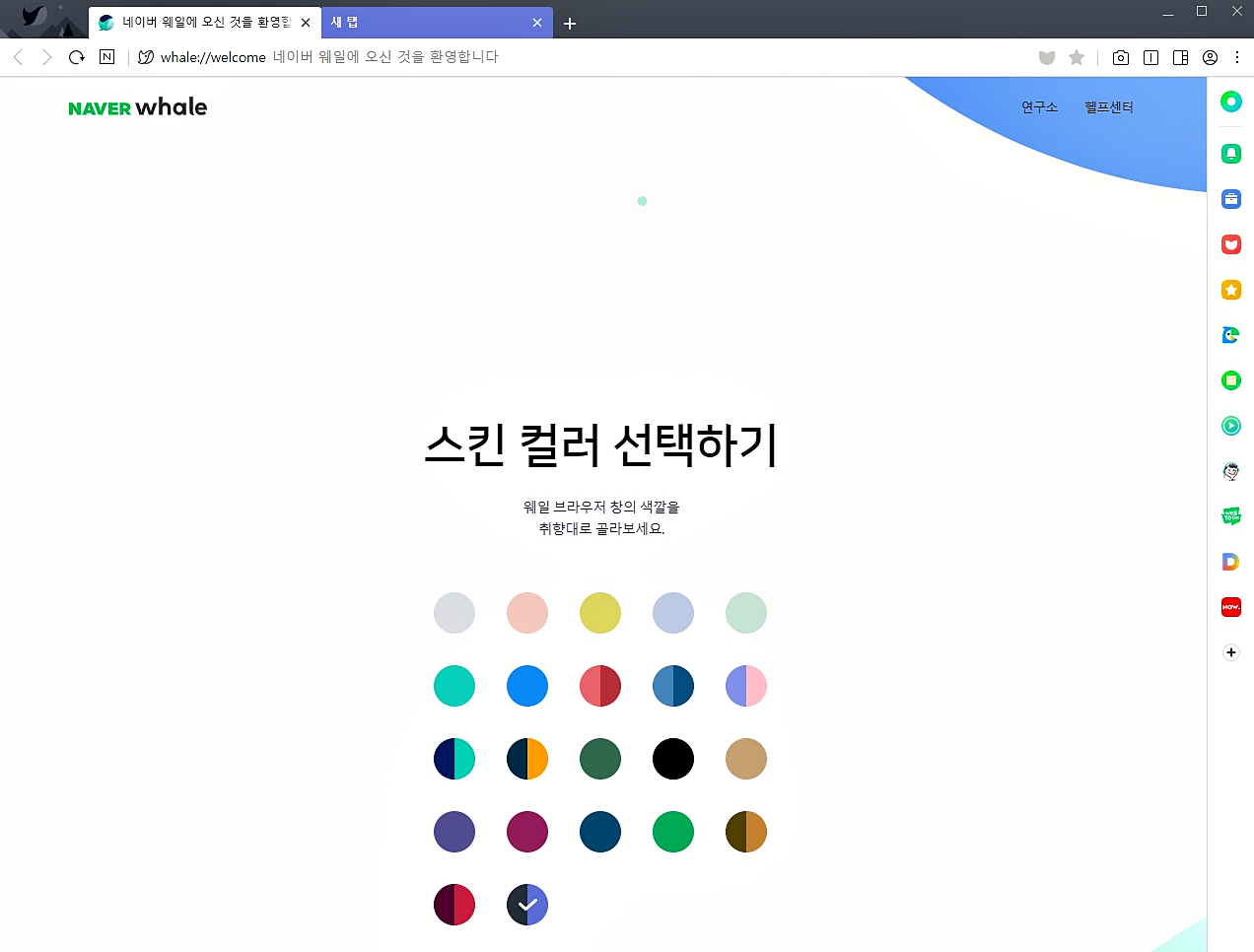The height and width of the screenshot is (952, 1254).
Task: Open the Papago parrot translator sidebar icon
Action: pyautogui.click(x=1231, y=335)
